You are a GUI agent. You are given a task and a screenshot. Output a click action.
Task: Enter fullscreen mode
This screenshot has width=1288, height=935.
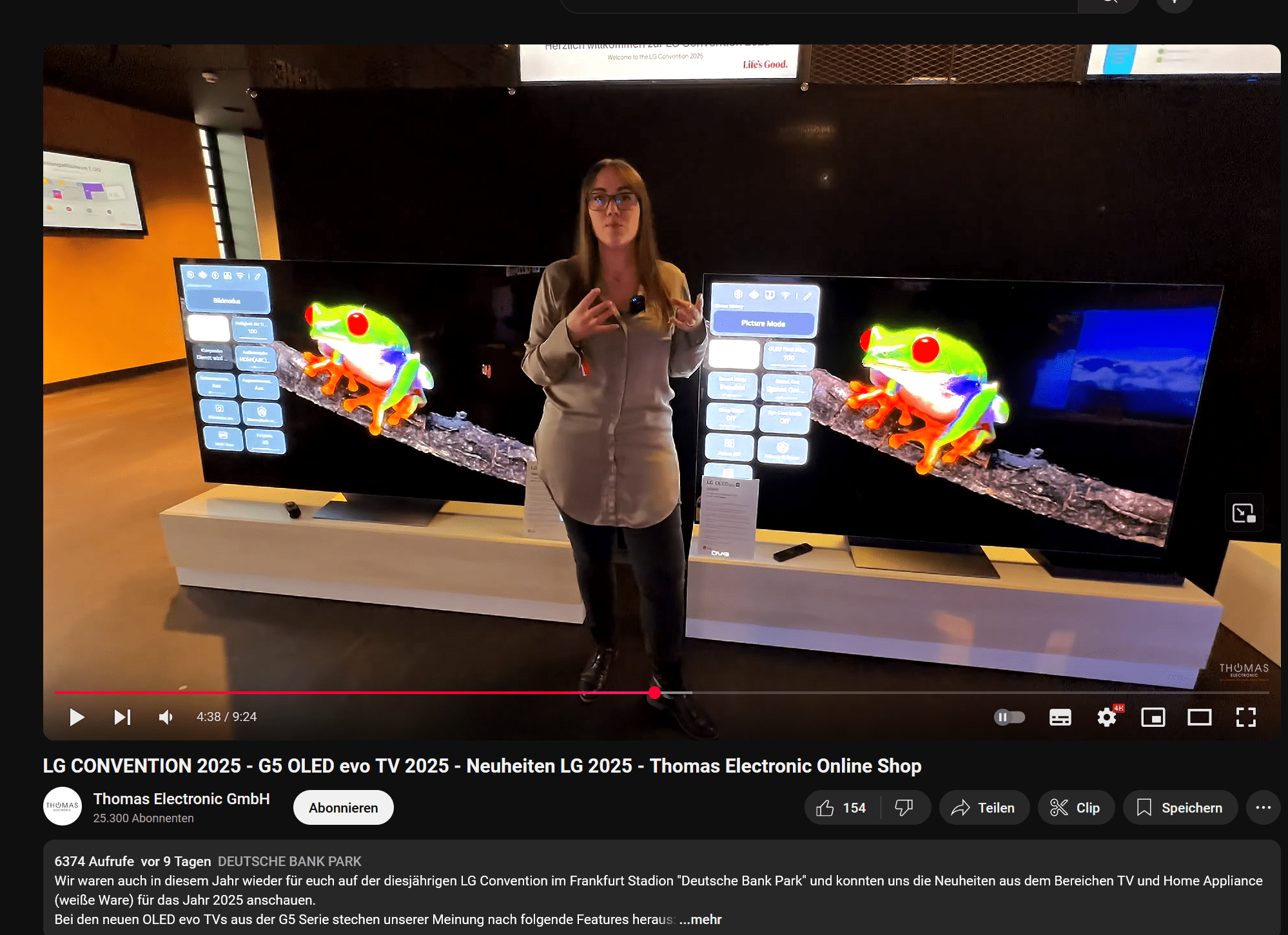coord(1246,717)
